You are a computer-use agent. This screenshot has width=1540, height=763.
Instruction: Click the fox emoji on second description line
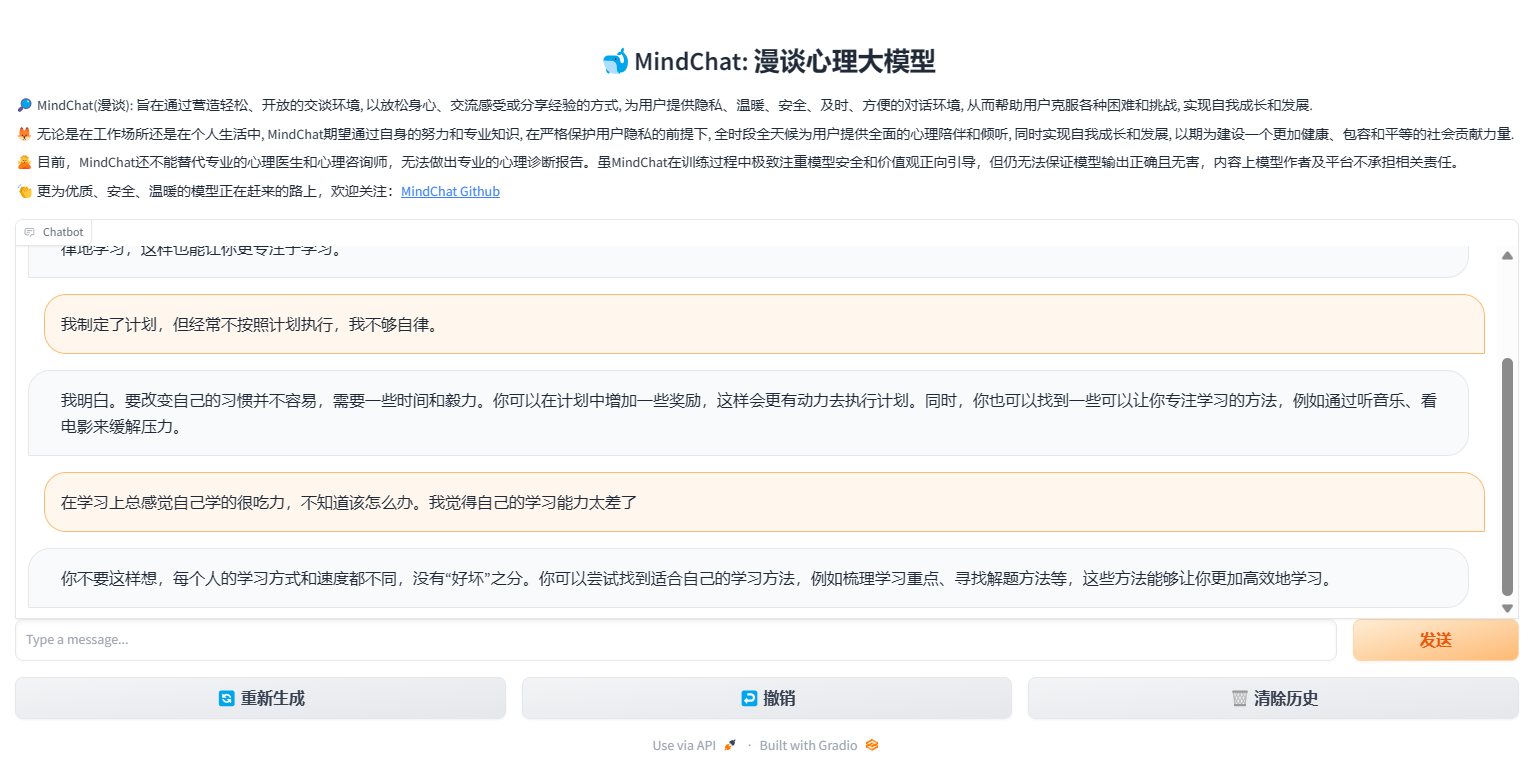pyautogui.click(x=25, y=134)
